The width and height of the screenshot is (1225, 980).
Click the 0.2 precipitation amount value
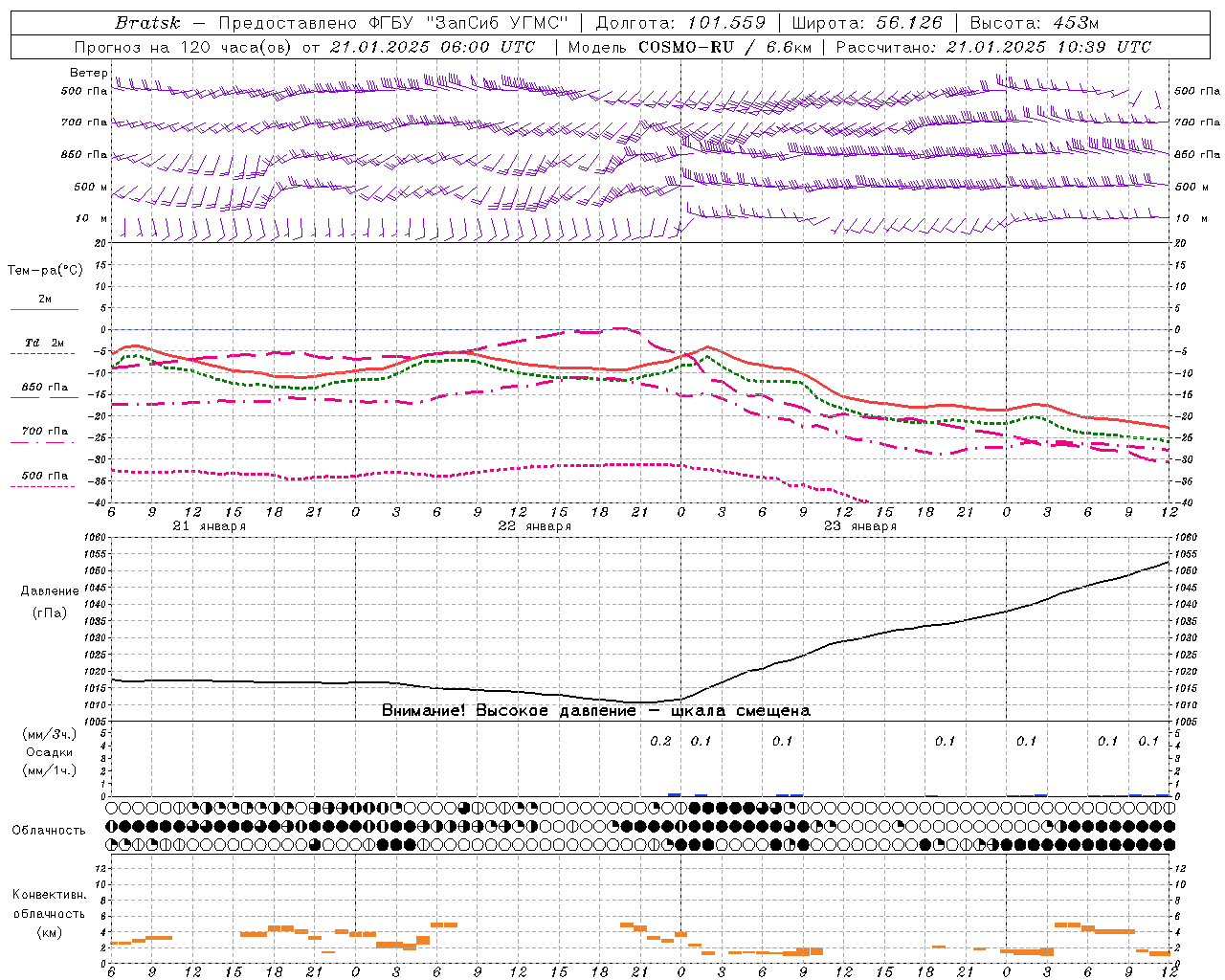660,742
